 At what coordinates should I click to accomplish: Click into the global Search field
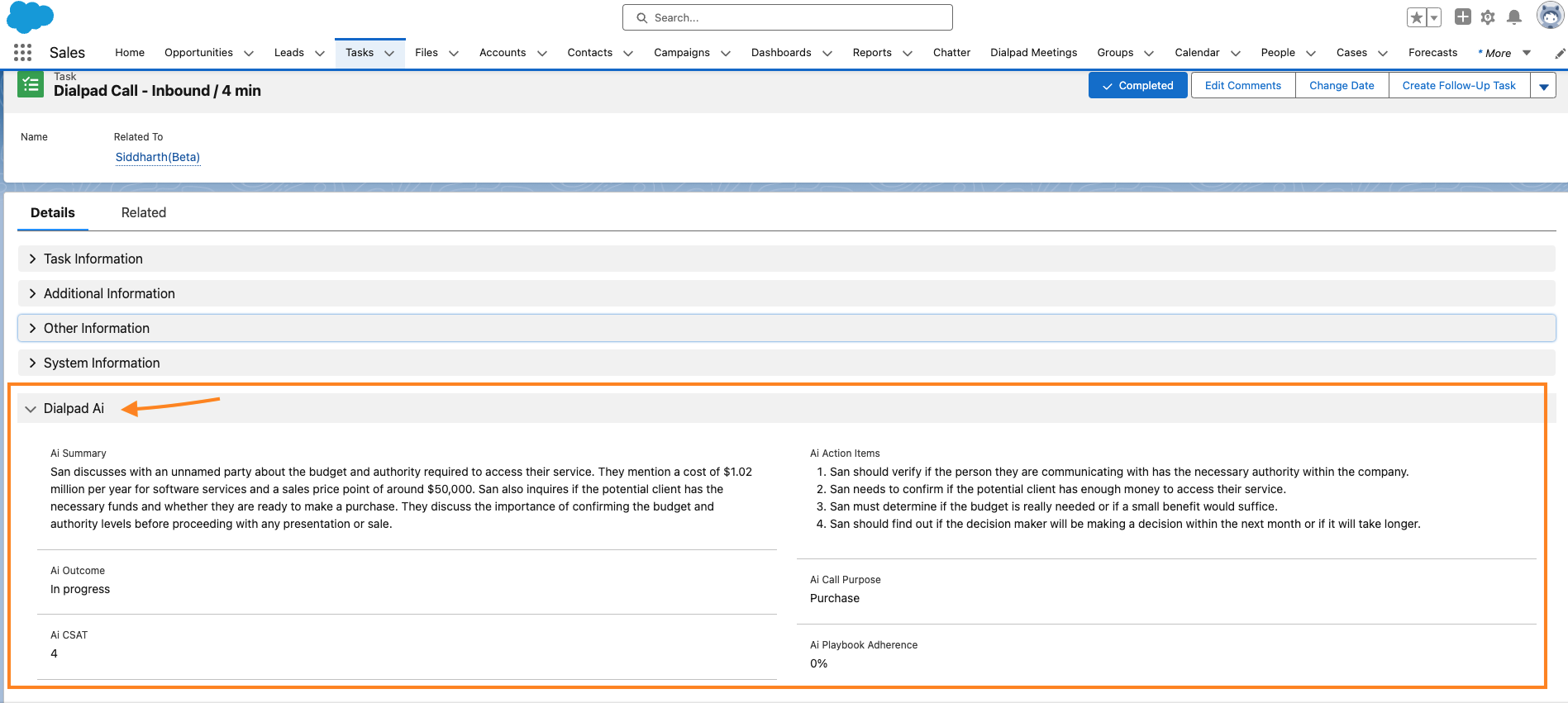787,17
